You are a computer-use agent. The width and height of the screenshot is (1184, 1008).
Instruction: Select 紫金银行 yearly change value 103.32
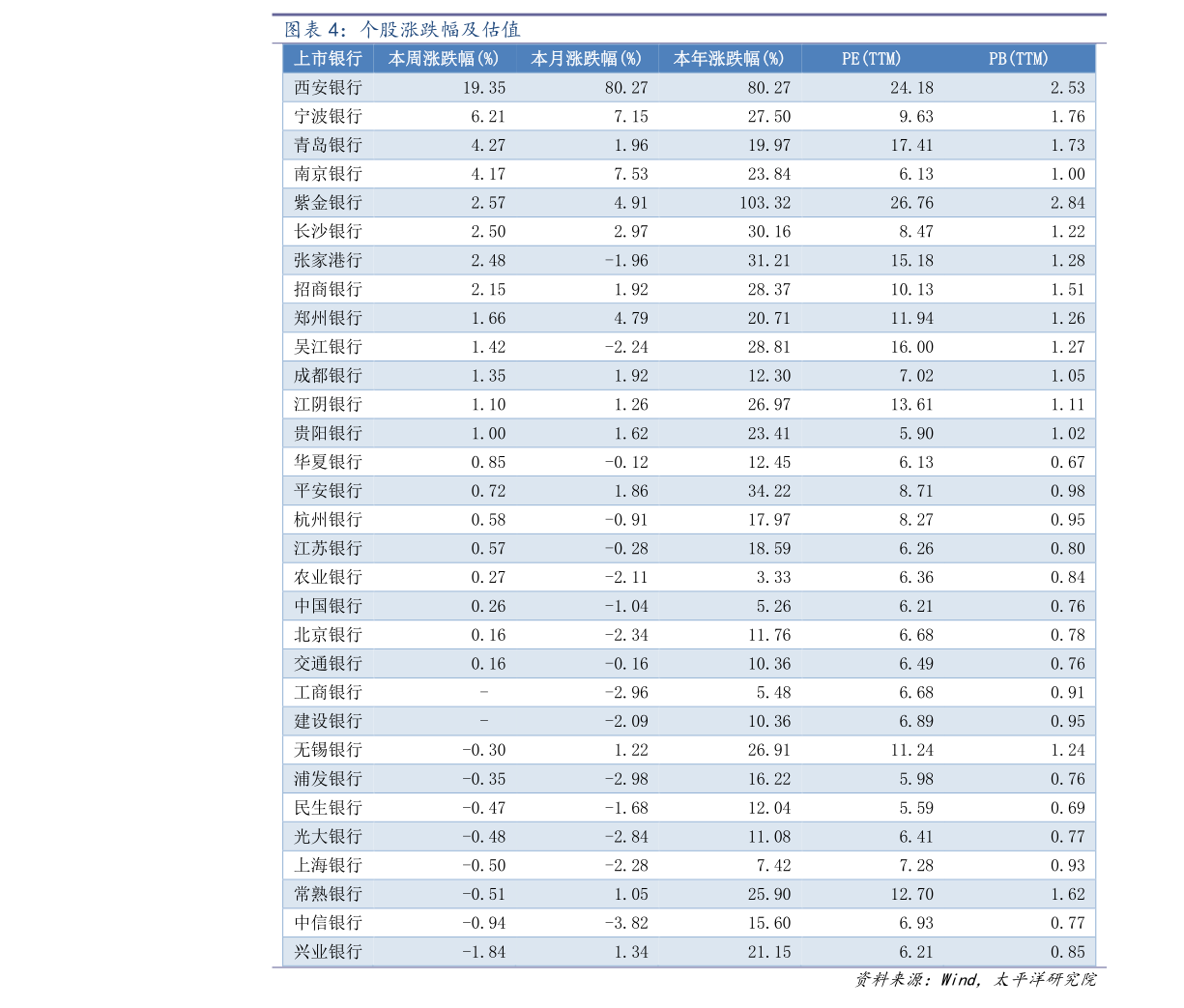click(765, 203)
